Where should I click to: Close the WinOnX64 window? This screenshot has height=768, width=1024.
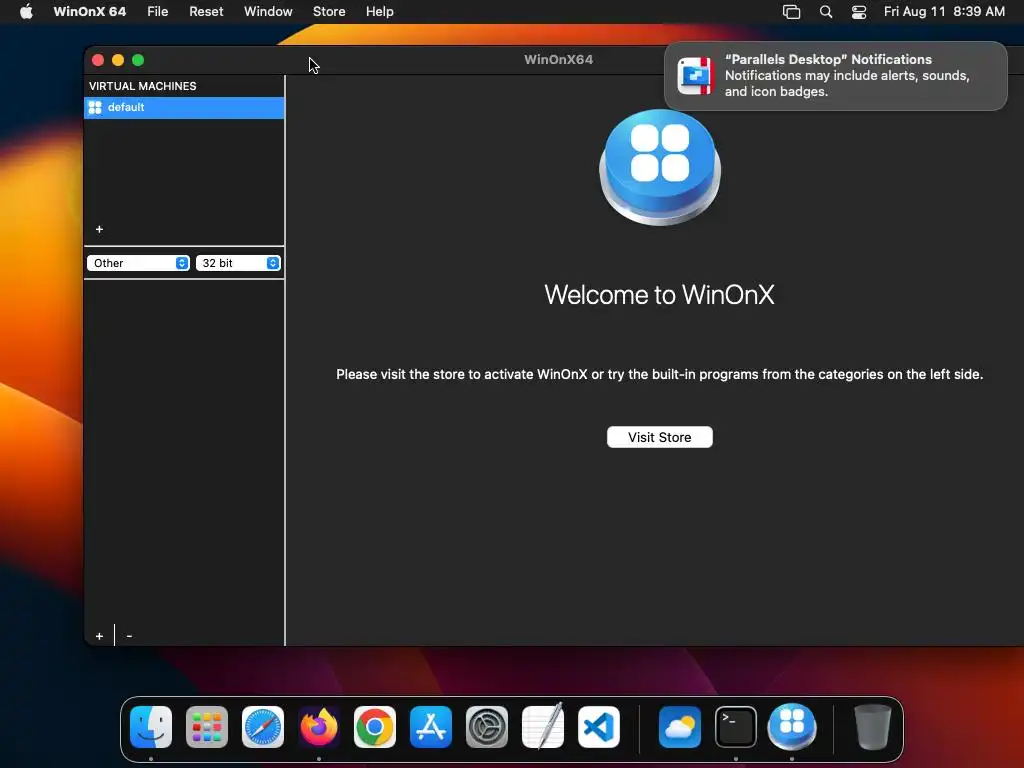(98, 60)
